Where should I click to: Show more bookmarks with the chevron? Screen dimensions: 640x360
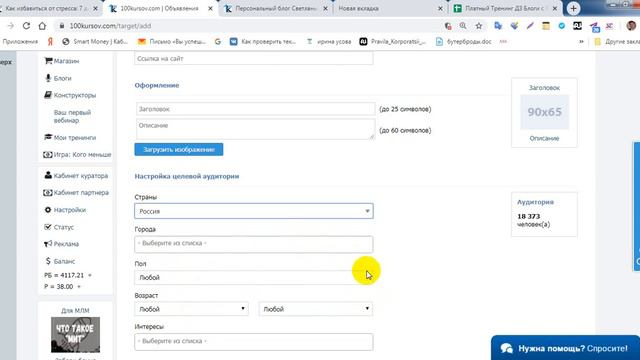point(581,42)
